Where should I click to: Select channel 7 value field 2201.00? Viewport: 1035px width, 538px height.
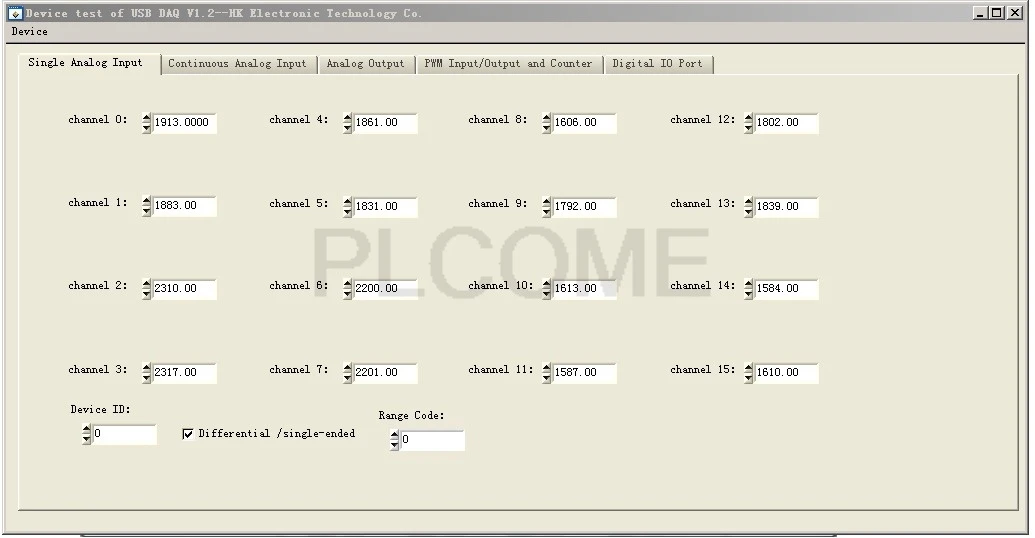385,372
